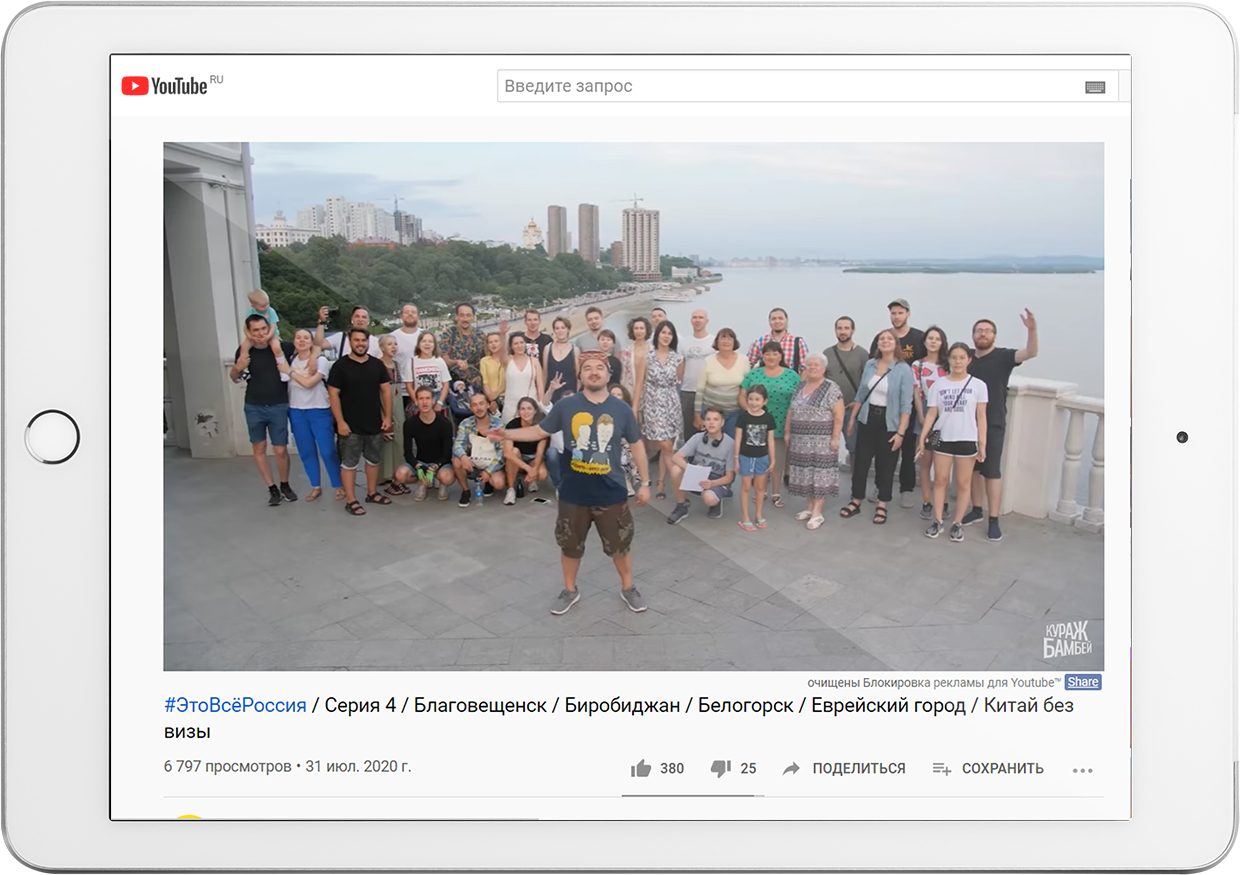Open the #ЭтоВсёРоссия hashtag link
Screen dimensions: 1240x875
pyautogui.click(x=235, y=705)
